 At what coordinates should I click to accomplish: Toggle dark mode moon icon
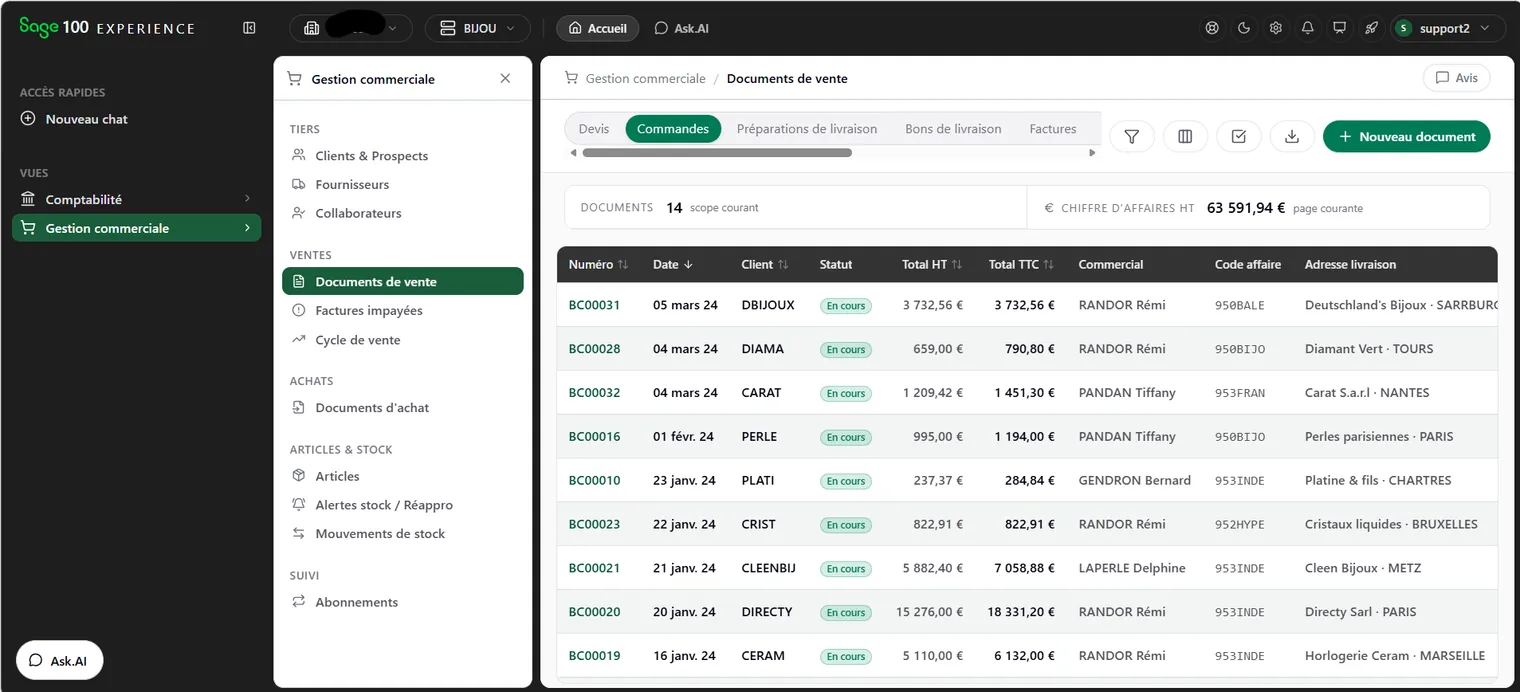[x=1244, y=28]
